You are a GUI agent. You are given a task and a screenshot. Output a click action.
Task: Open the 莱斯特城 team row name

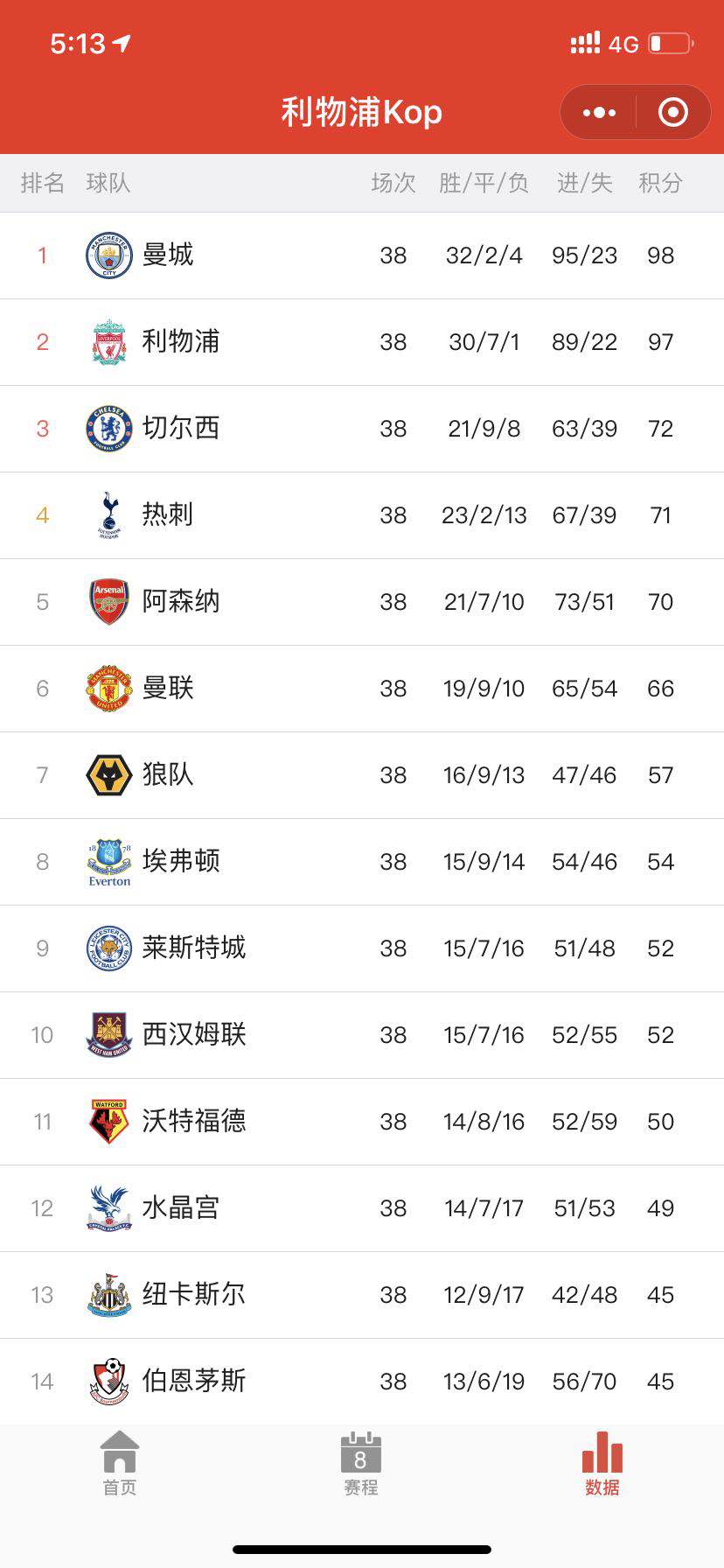[194, 948]
